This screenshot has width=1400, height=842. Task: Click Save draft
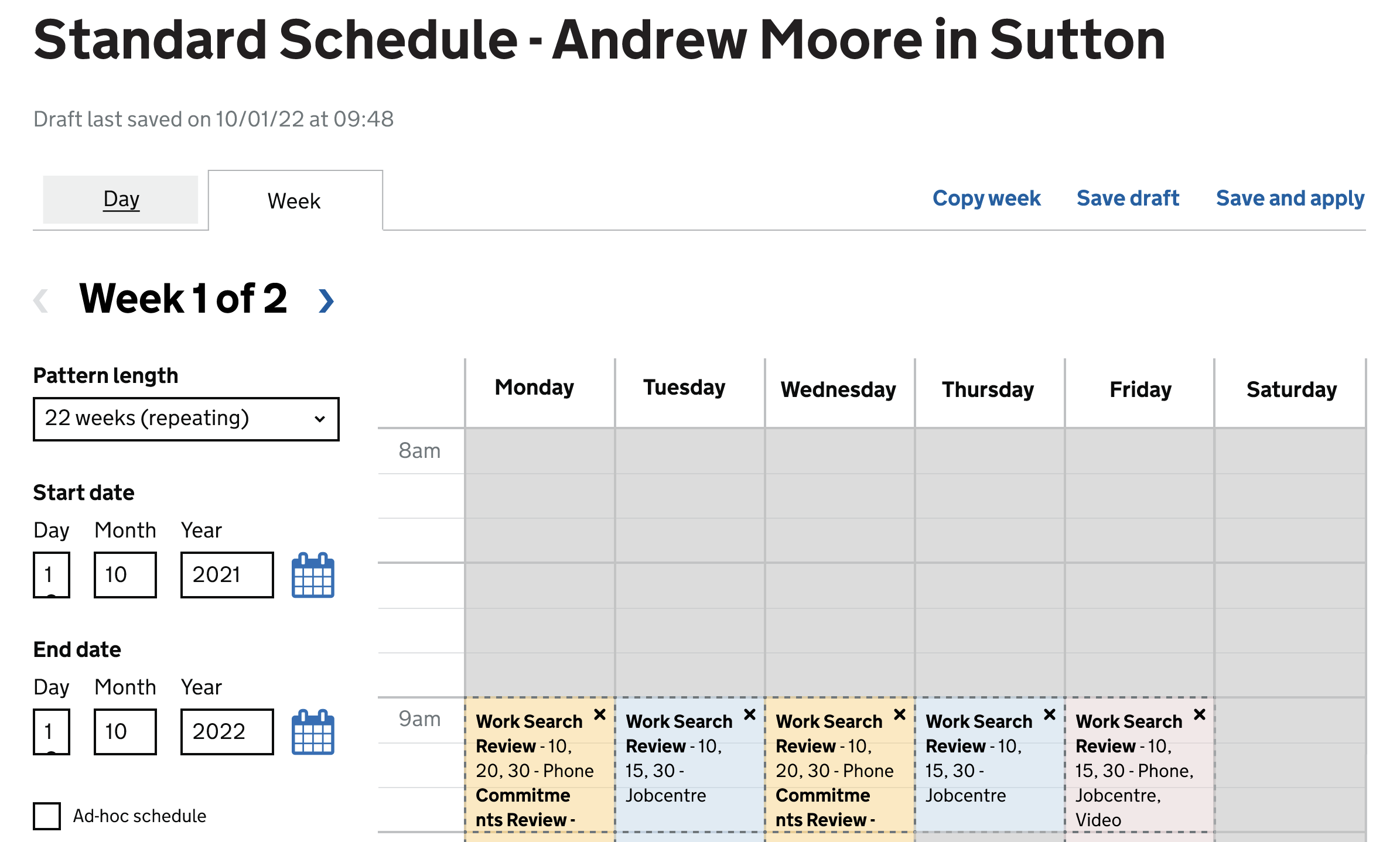pos(1128,198)
